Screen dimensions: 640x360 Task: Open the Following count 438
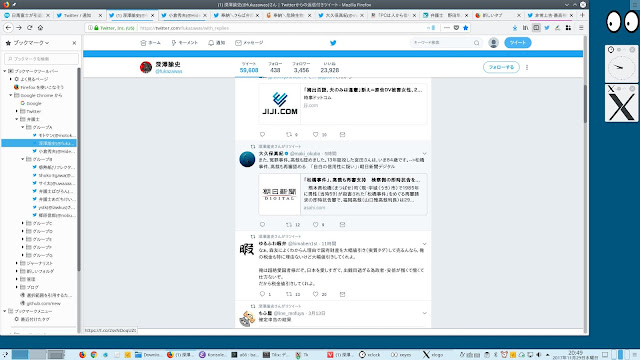coord(275,67)
